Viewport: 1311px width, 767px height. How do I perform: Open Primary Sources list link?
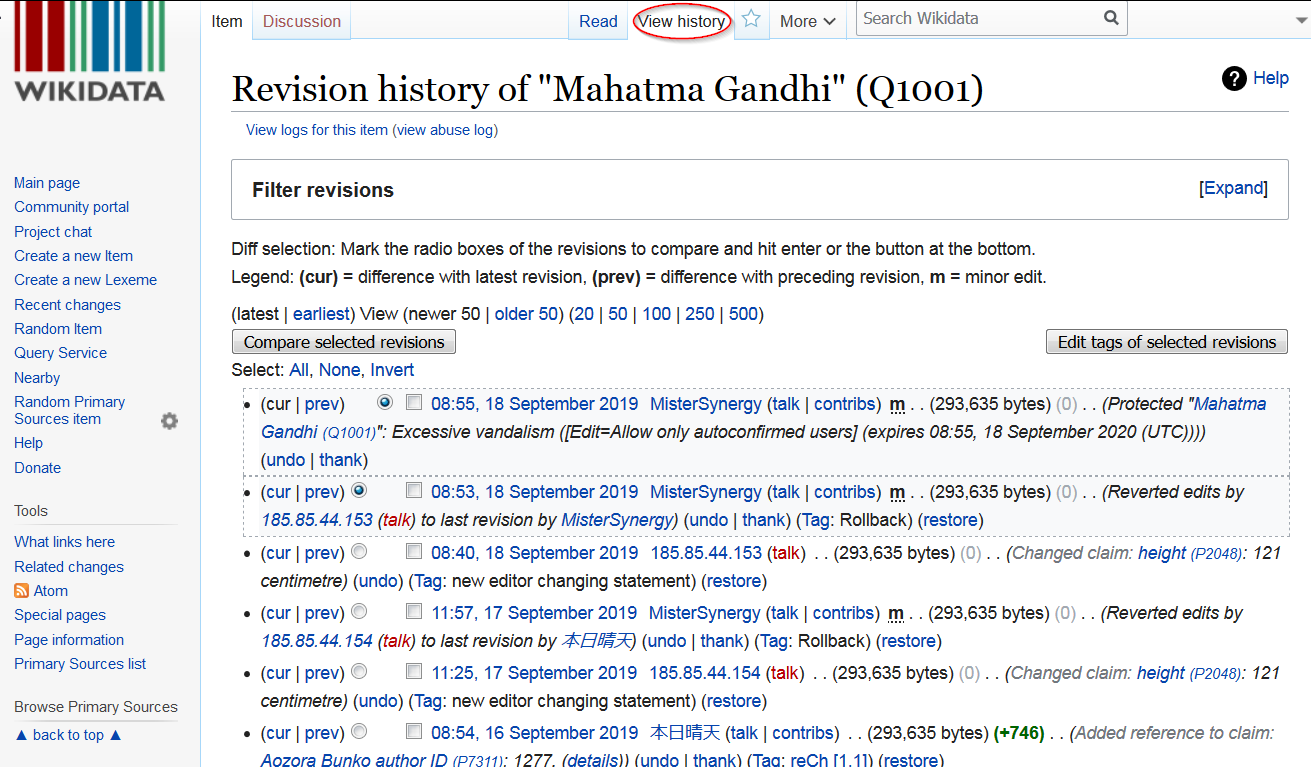coord(80,664)
